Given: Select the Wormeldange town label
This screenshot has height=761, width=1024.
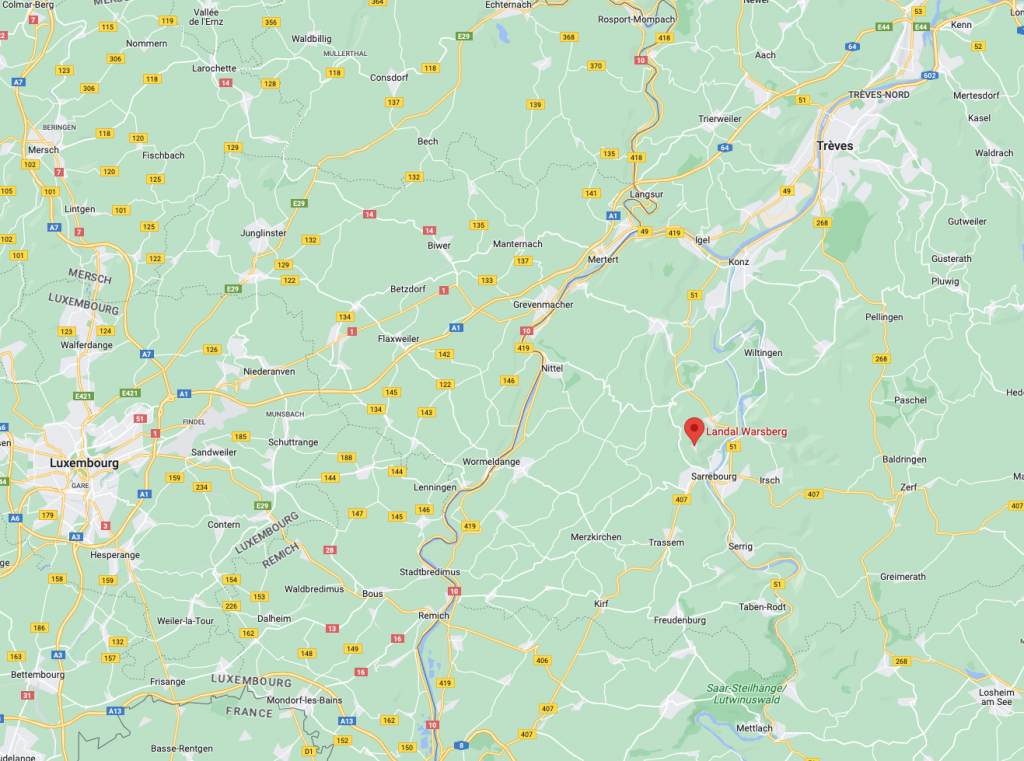Looking at the screenshot, I should pyautogui.click(x=491, y=462).
